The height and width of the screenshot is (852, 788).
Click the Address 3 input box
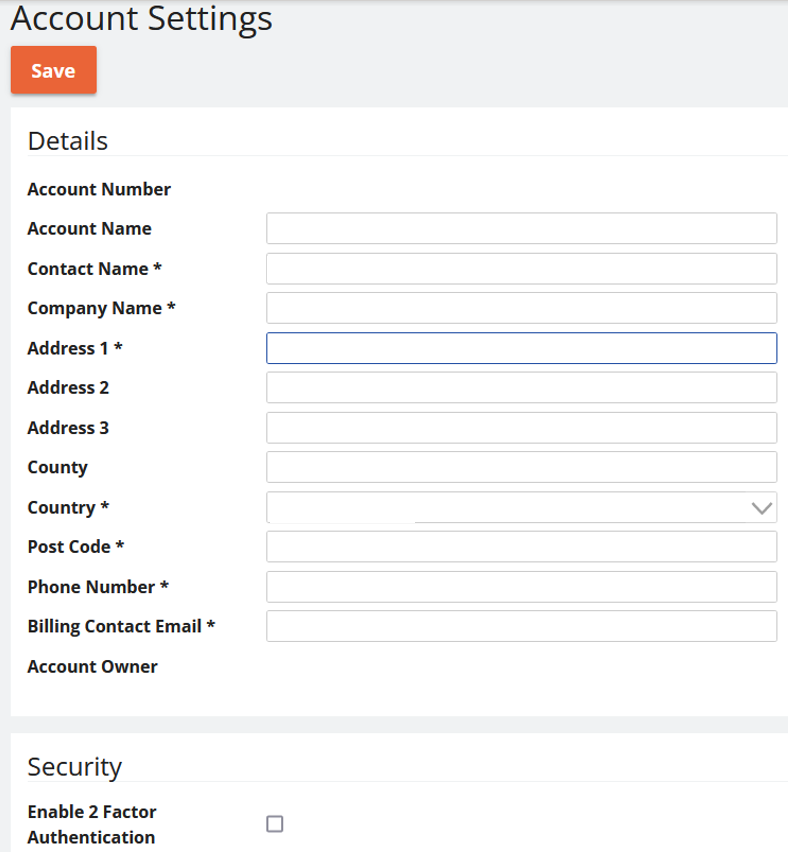tap(521, 428)
